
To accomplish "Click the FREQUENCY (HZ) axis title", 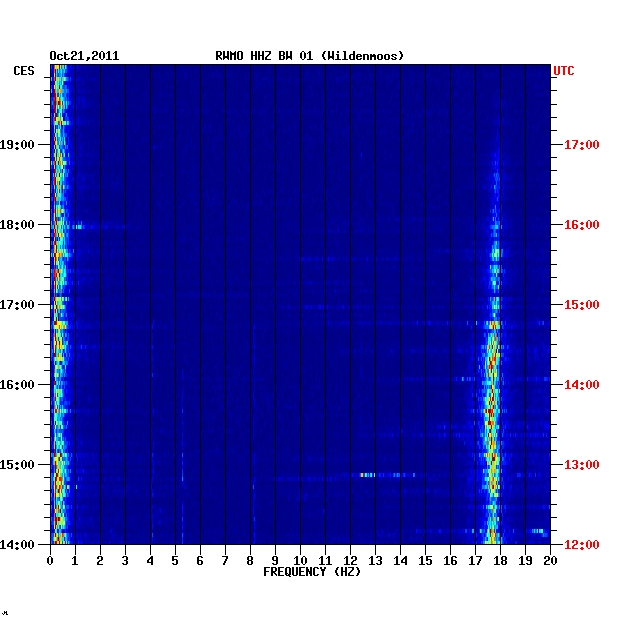I will click(312, 572).
